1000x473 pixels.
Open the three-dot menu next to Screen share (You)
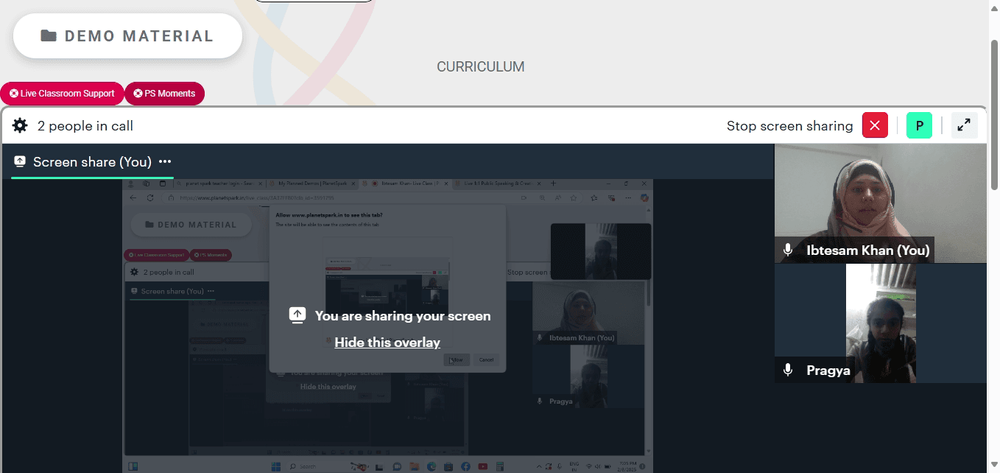165,162
